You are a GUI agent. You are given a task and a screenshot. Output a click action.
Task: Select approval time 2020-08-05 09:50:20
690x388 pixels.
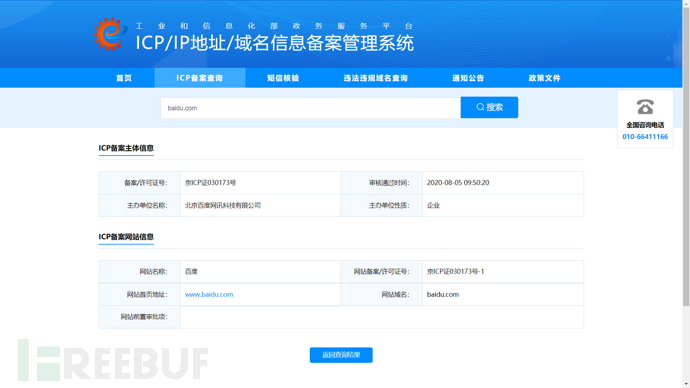pyautogui.click(x=458, y=183)
